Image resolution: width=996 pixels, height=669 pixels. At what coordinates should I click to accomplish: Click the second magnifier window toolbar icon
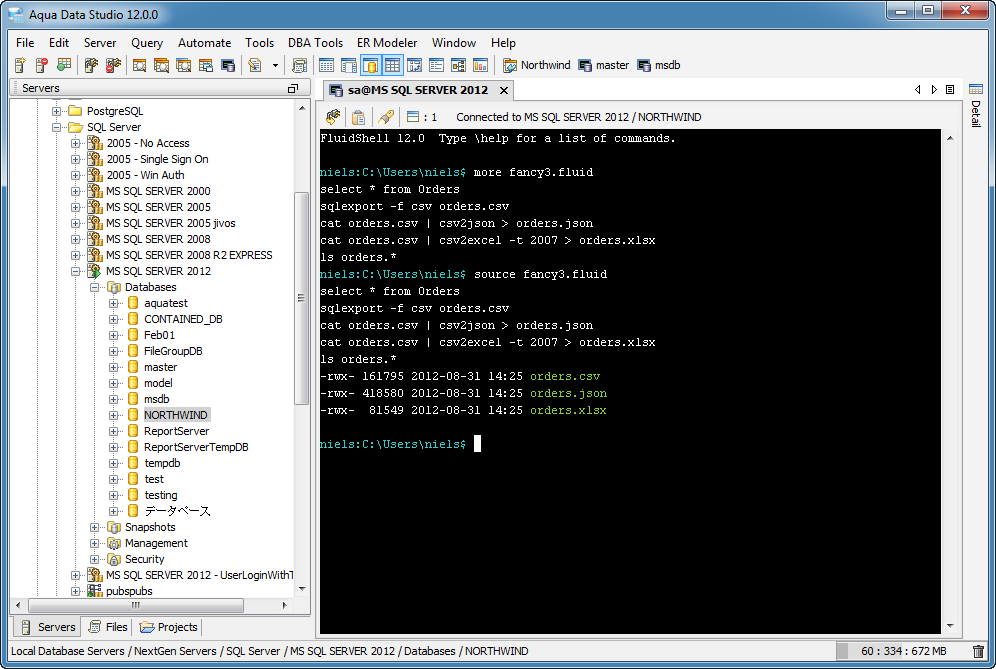161,65
